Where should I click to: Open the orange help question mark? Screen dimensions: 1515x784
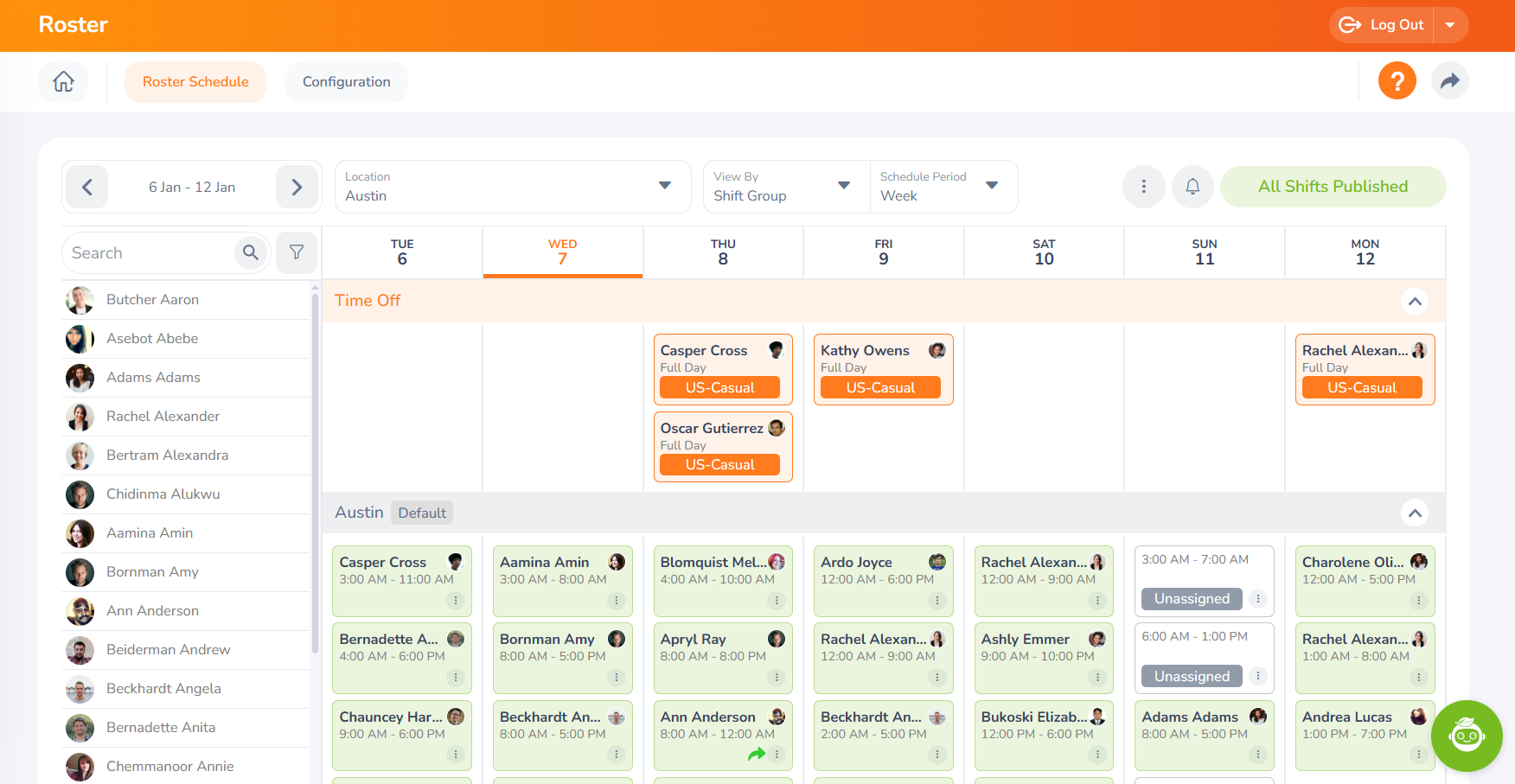pos(1397,81)
